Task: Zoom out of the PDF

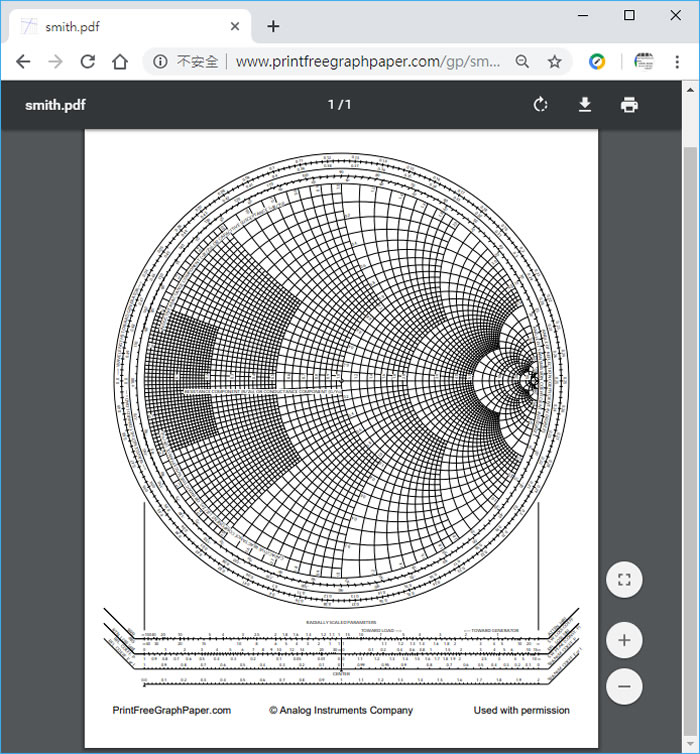Action: tap(624, 686)
